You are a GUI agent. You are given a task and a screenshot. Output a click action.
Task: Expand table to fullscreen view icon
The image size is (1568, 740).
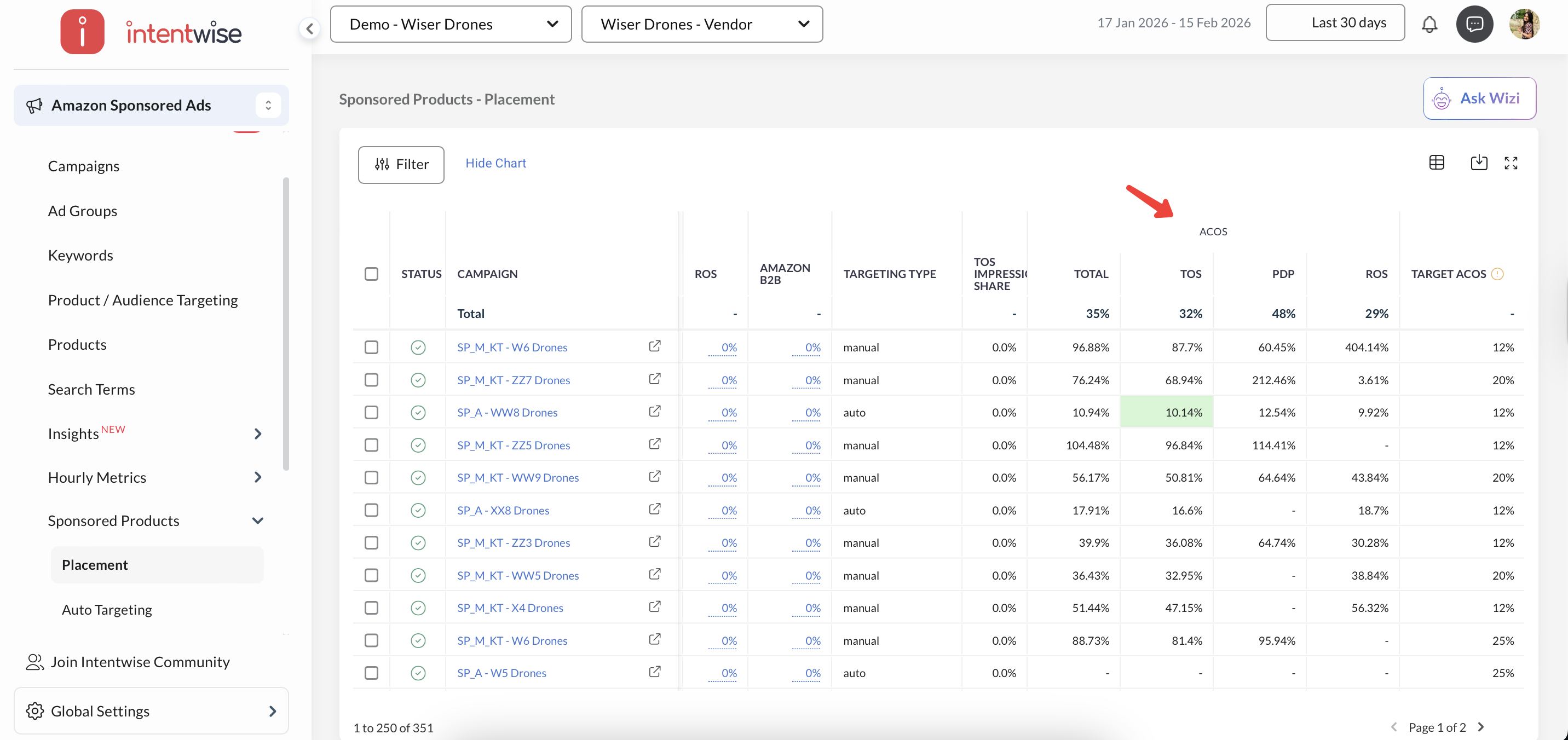click(1511, 163)
